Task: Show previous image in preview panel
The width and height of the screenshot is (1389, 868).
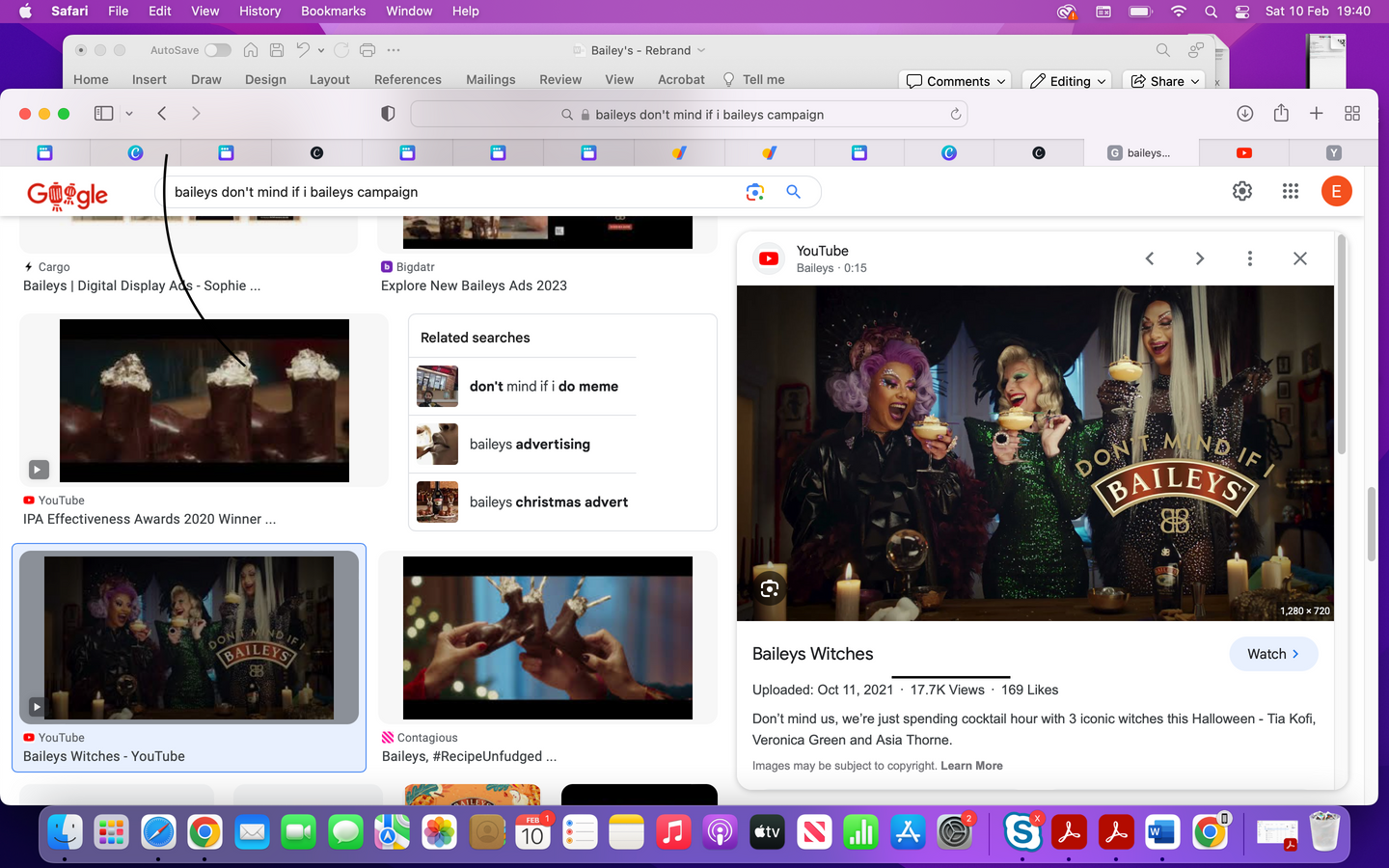Action: coord(1150,258)
